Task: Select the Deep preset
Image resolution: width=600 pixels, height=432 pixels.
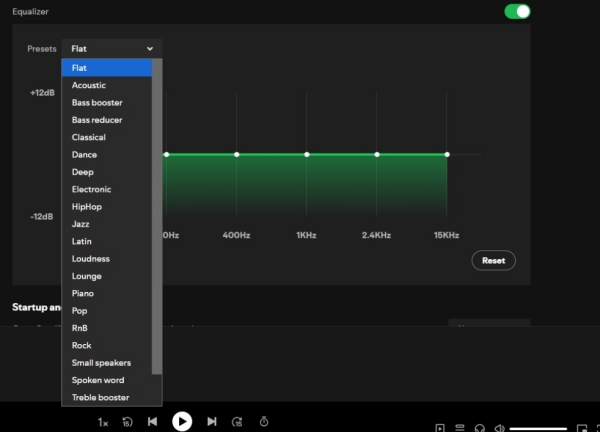Action: [107, 172]
